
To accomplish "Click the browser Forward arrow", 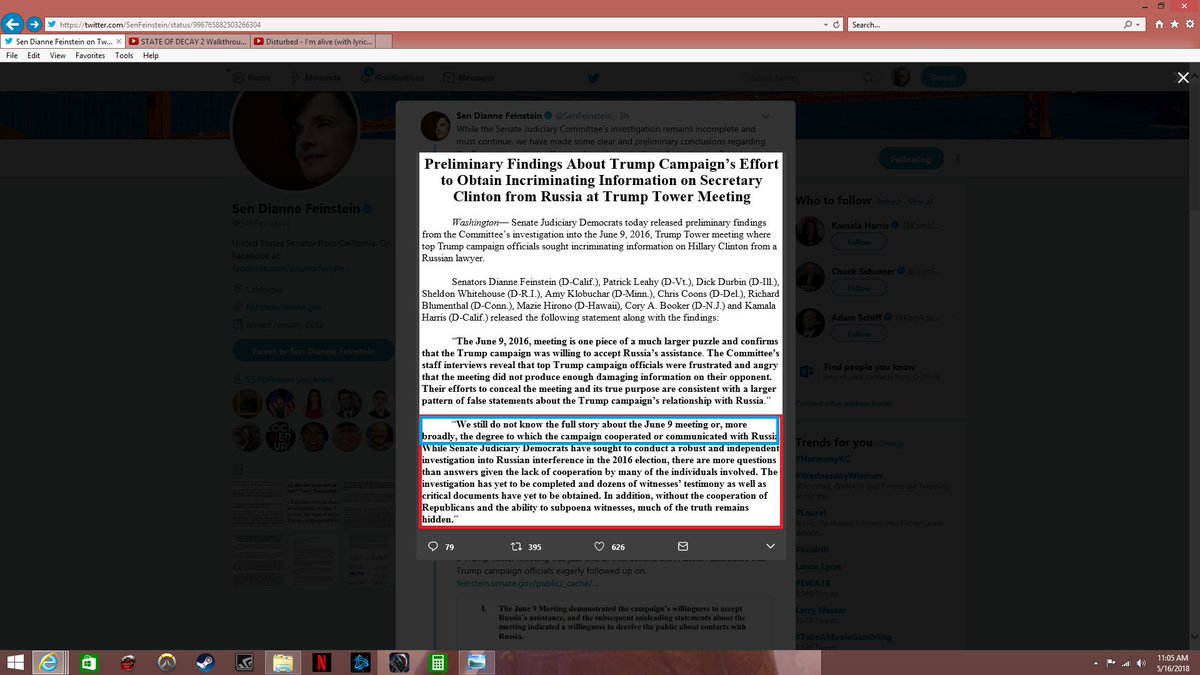I will pyautogui.click(x=33, y=22).
